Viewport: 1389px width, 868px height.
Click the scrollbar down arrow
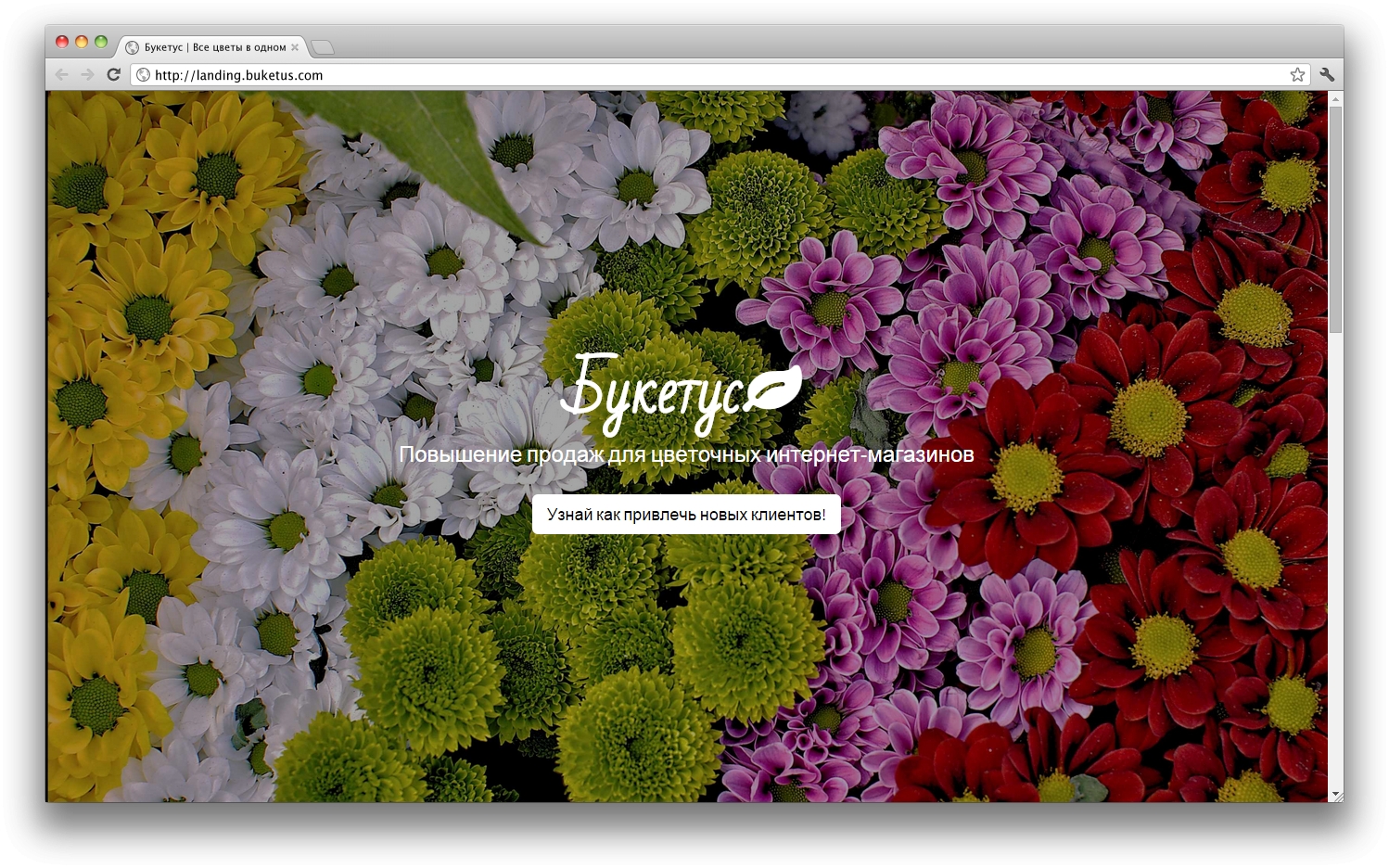(x=1335, y=795)
